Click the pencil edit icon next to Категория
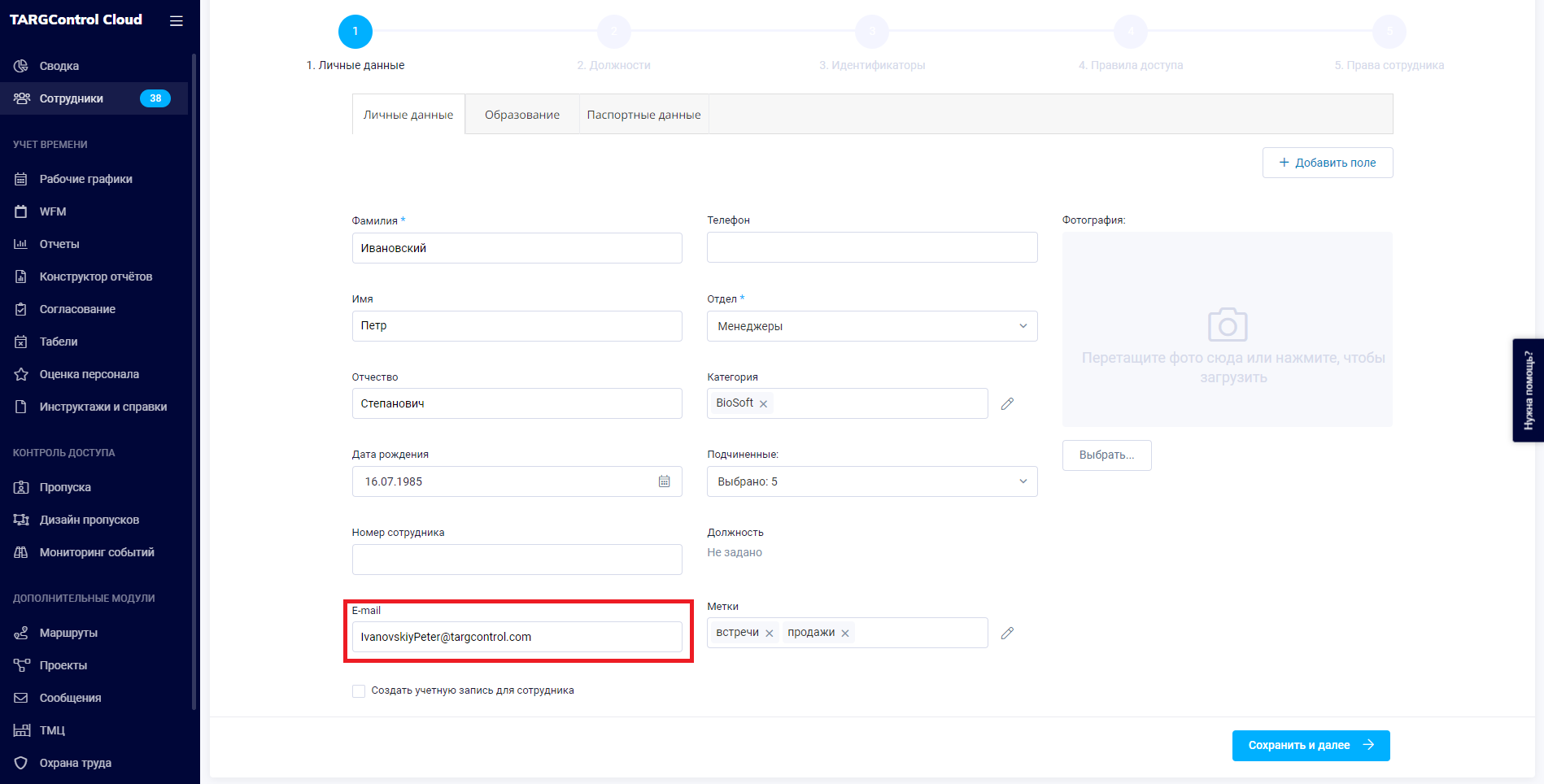The height and width of the screenshot is (784, 1544). coord(1007,403)
